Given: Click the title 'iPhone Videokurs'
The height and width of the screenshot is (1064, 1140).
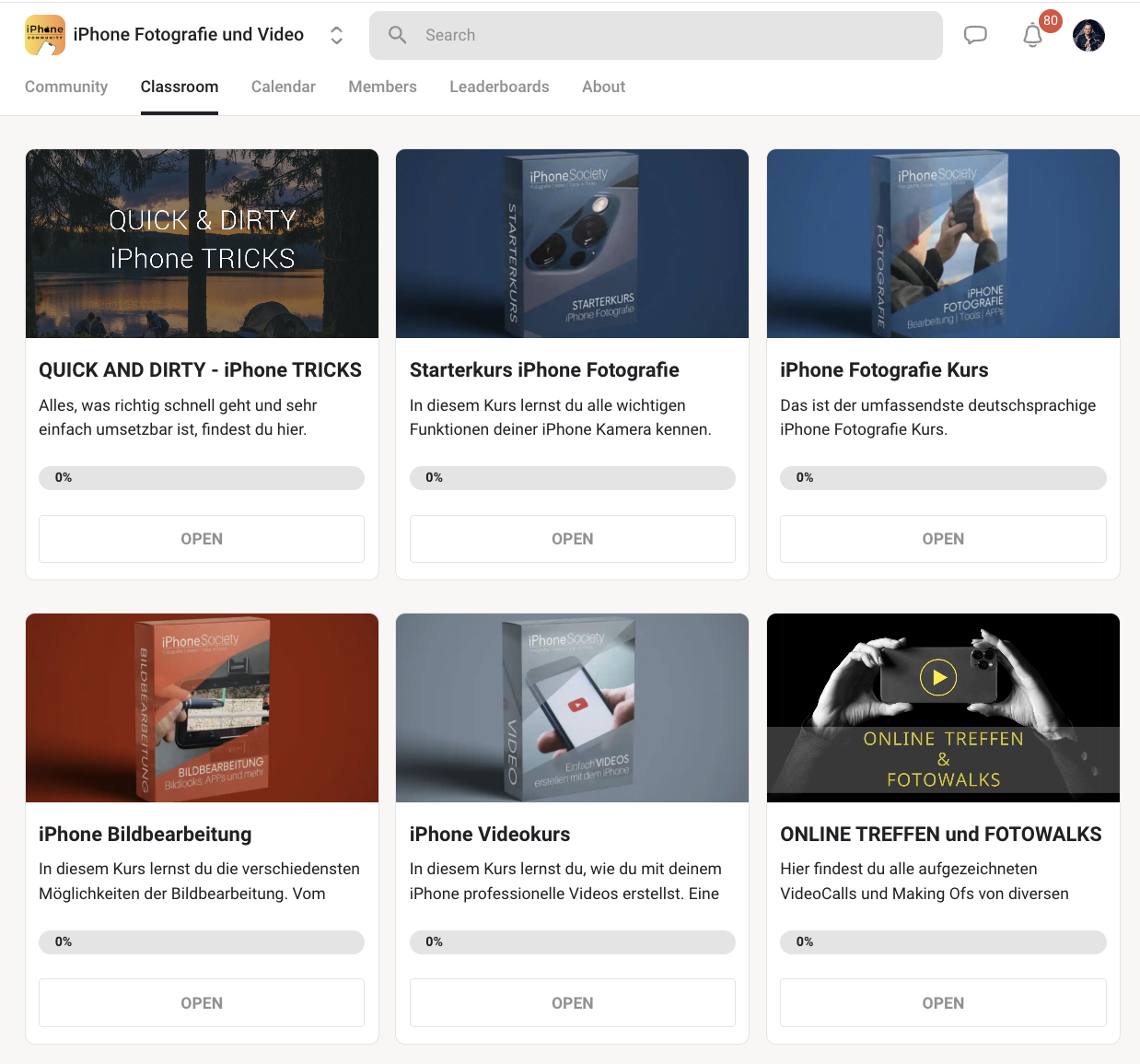Looking at the screenshot, I should tap(490, 835).
